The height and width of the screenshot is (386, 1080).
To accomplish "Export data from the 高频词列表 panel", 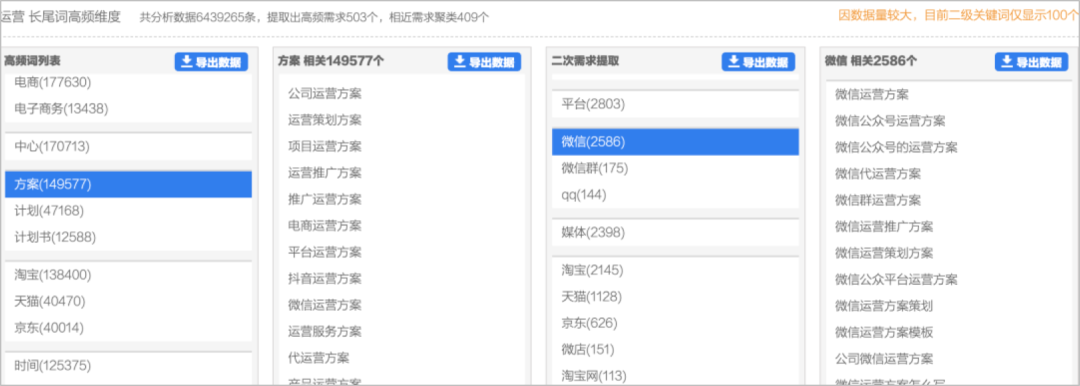I will (211, 62).
